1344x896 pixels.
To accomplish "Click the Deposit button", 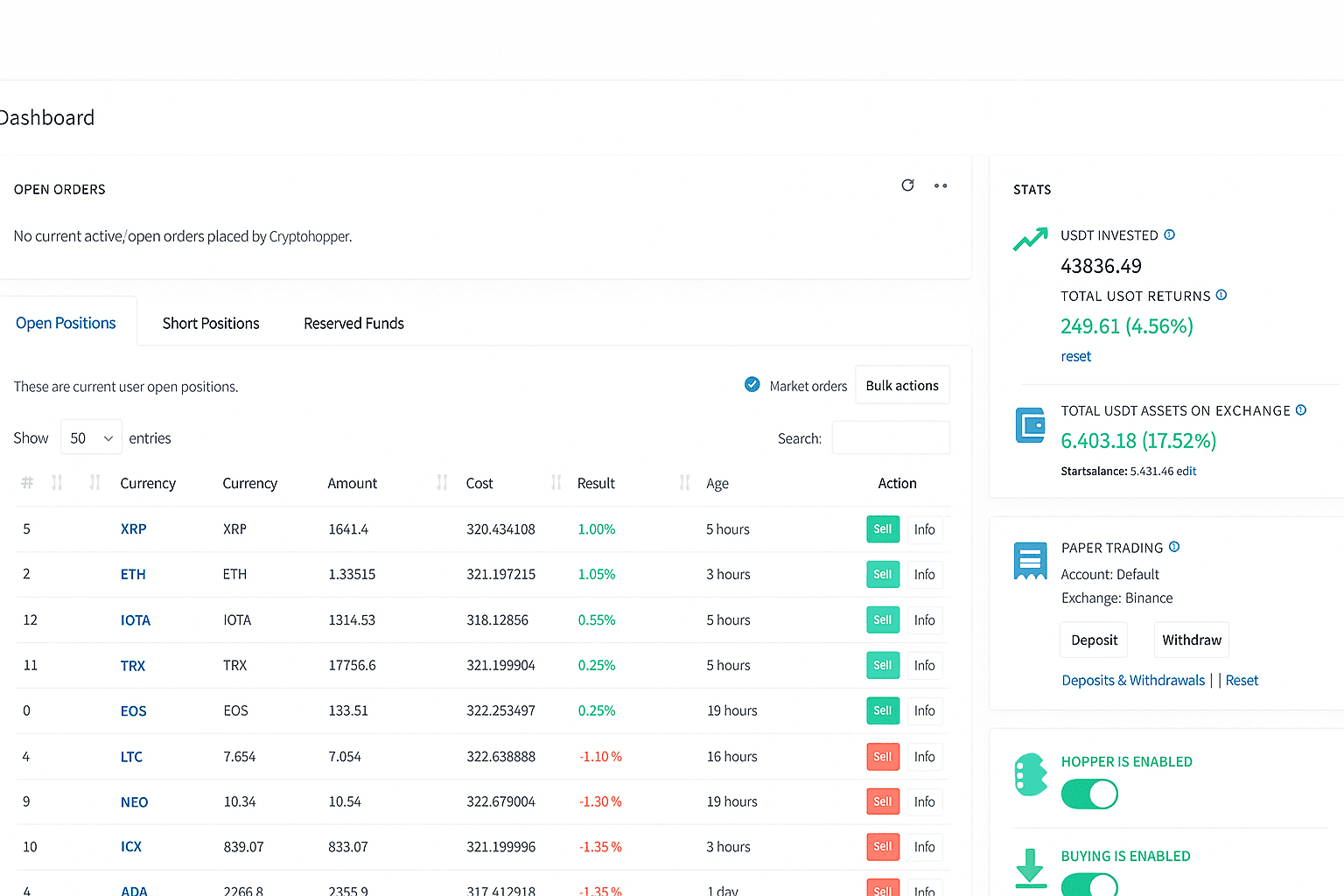I will [x=1094, y=640].
